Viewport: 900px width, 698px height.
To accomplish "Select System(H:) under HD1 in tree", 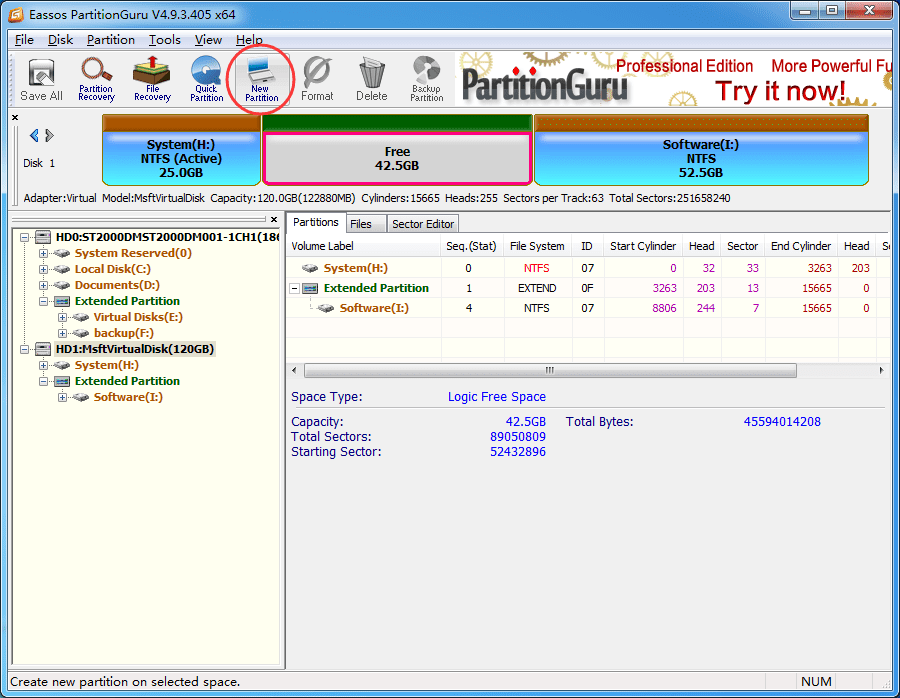I will 107,365.
